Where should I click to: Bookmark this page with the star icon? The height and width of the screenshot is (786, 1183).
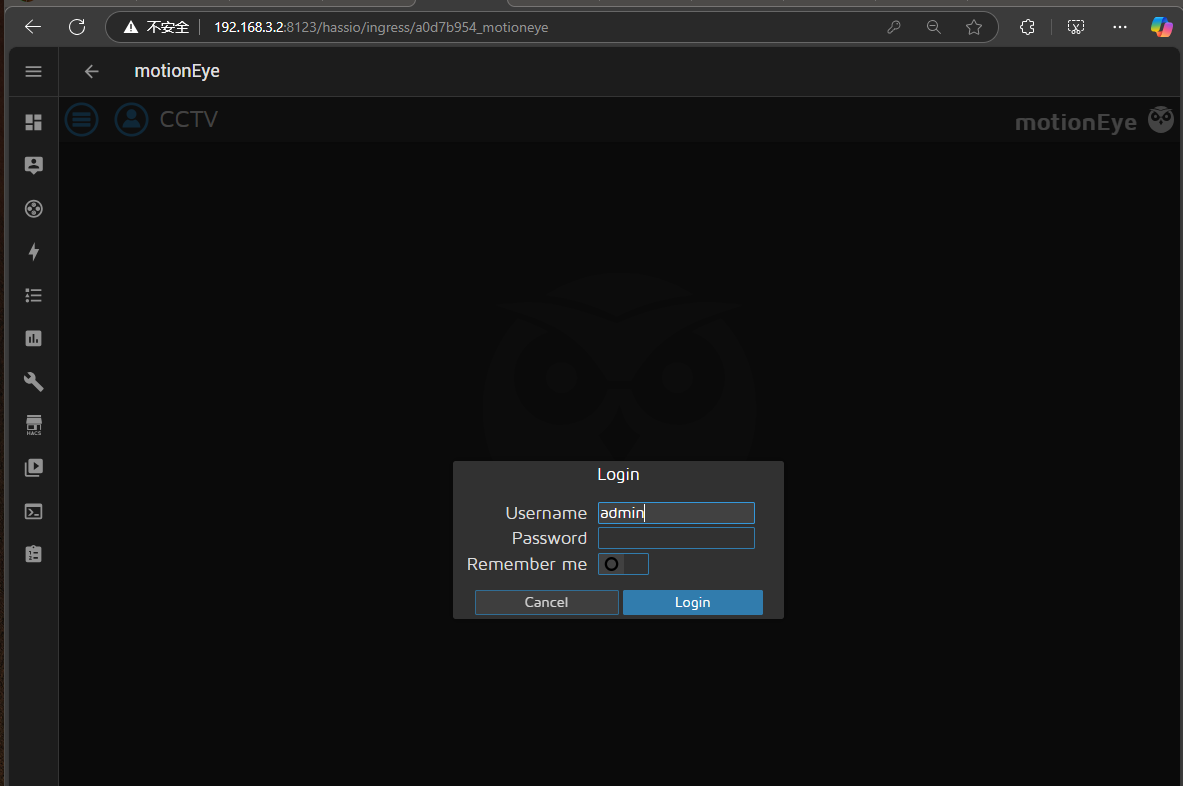click(974, 27)
